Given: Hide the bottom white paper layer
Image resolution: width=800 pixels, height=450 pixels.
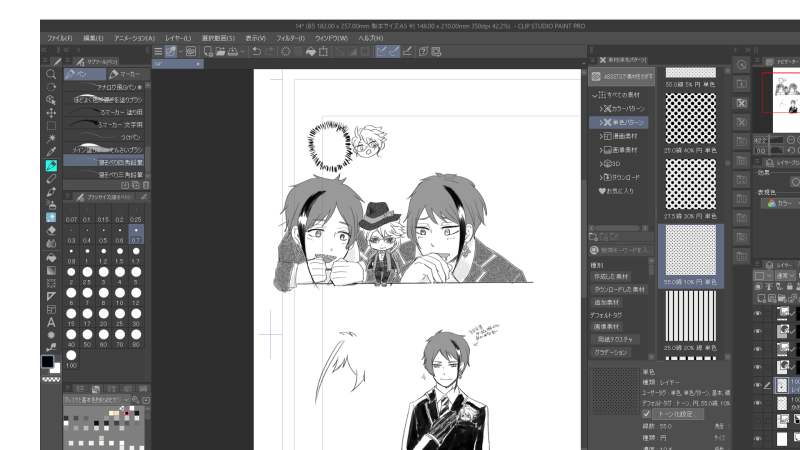Looking at the screenshot, I should [x=758, y=439].
